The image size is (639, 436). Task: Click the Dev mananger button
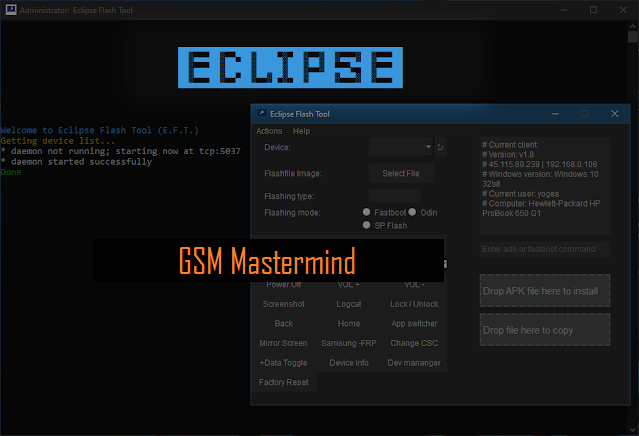414,363
